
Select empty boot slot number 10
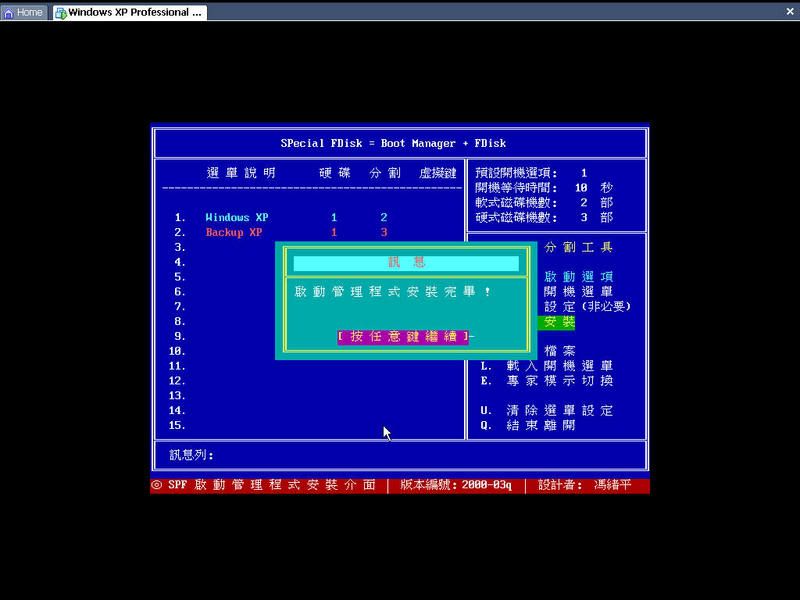[x=177, y=351]
